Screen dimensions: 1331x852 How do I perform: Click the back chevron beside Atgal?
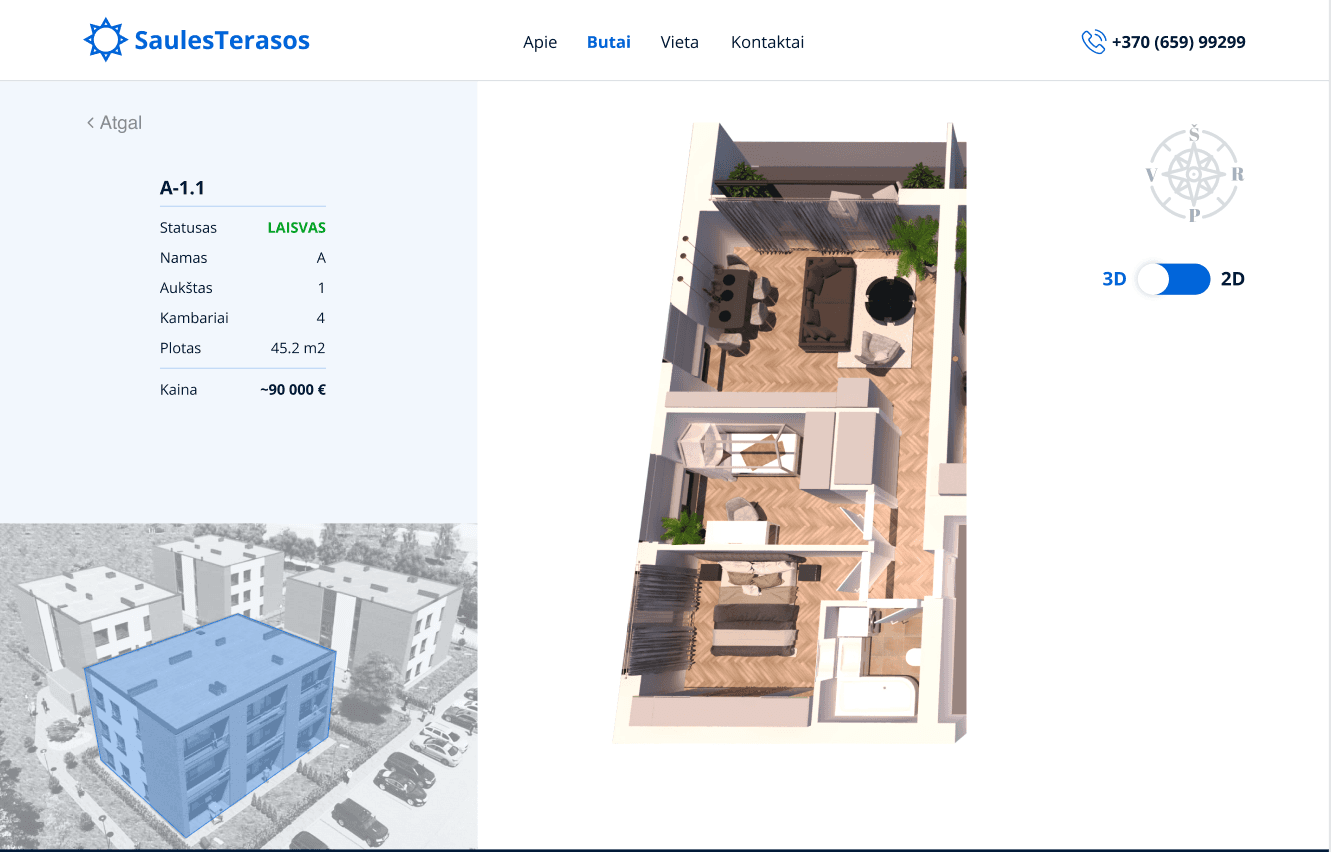point(90,123)
